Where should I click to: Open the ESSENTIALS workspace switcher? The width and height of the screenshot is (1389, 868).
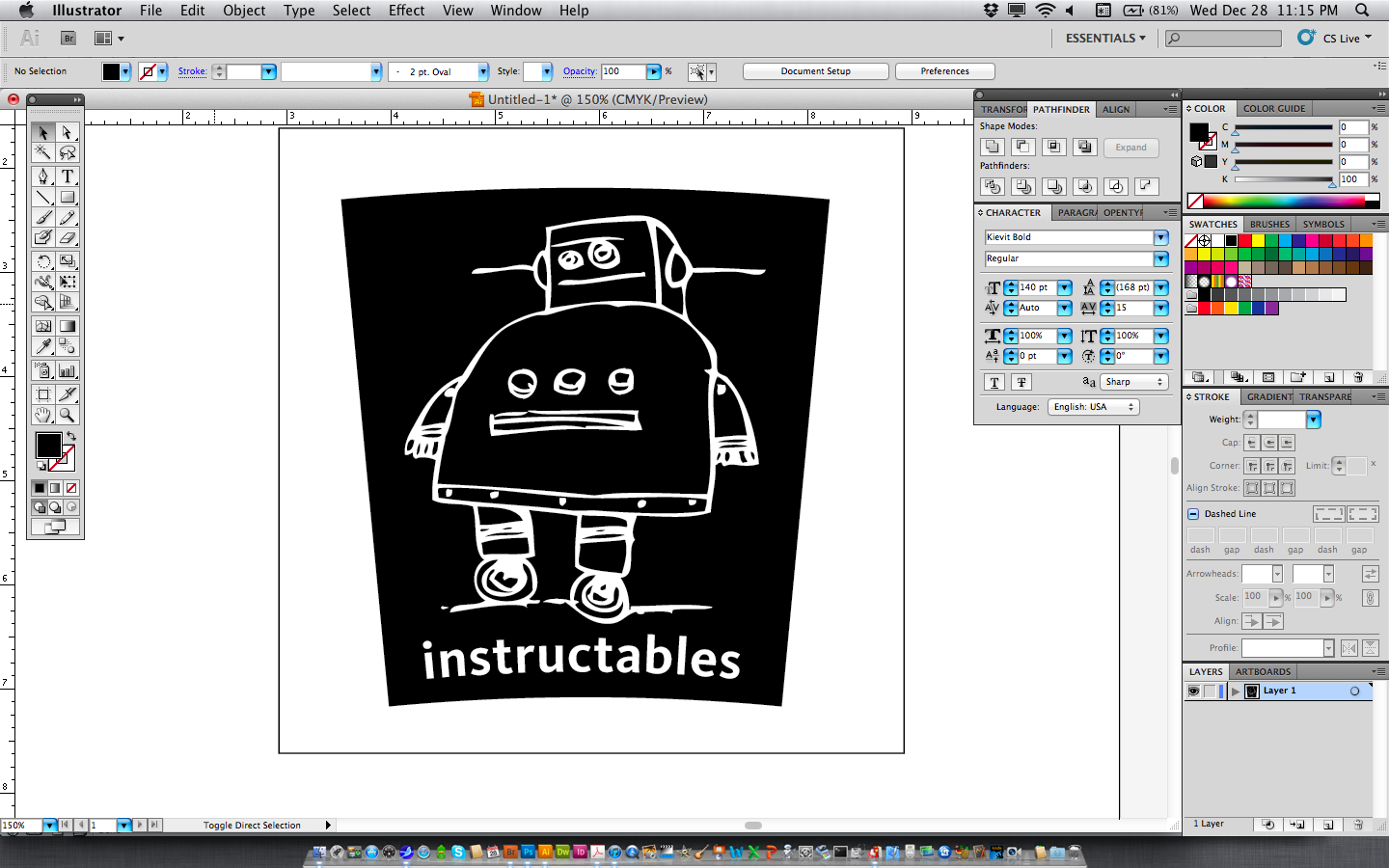1105,39
